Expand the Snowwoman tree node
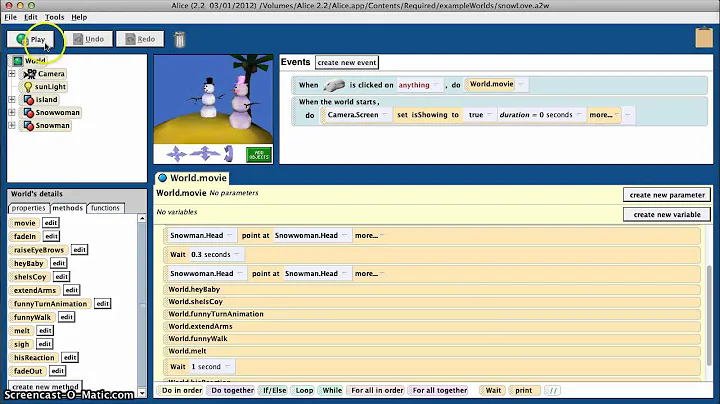720x404 pixels. tap(12, 112)
